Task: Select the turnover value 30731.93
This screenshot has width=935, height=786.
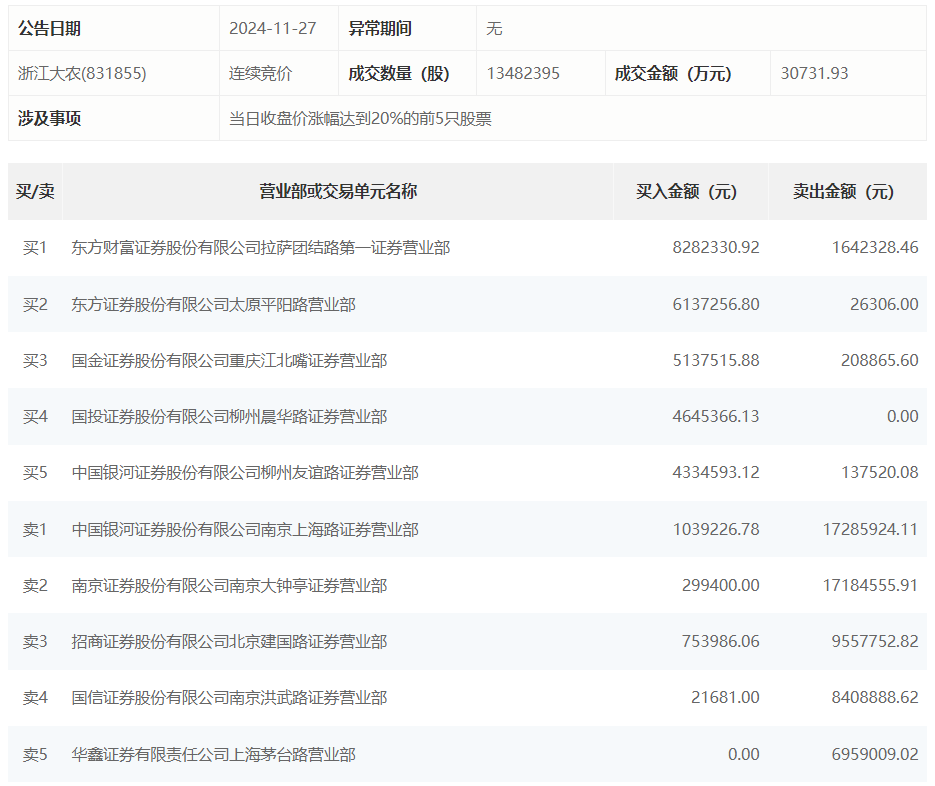Action: point(814,73)
